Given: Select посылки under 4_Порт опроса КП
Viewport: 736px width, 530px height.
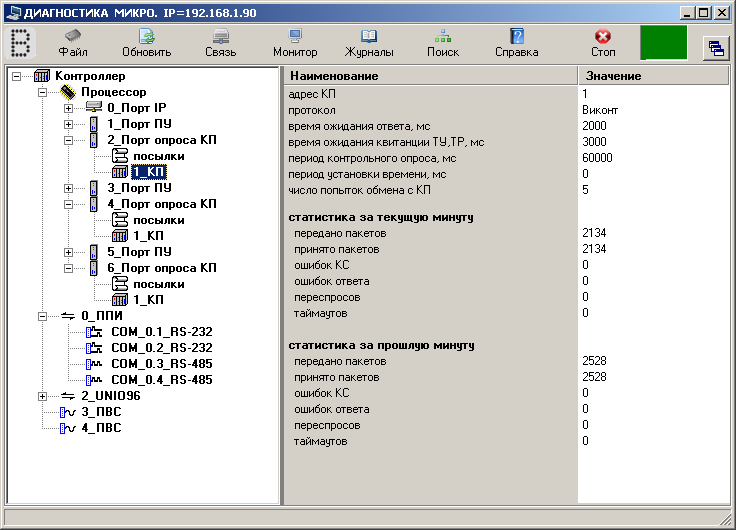Looking at the screenshot, I should (x=158, y=220).
